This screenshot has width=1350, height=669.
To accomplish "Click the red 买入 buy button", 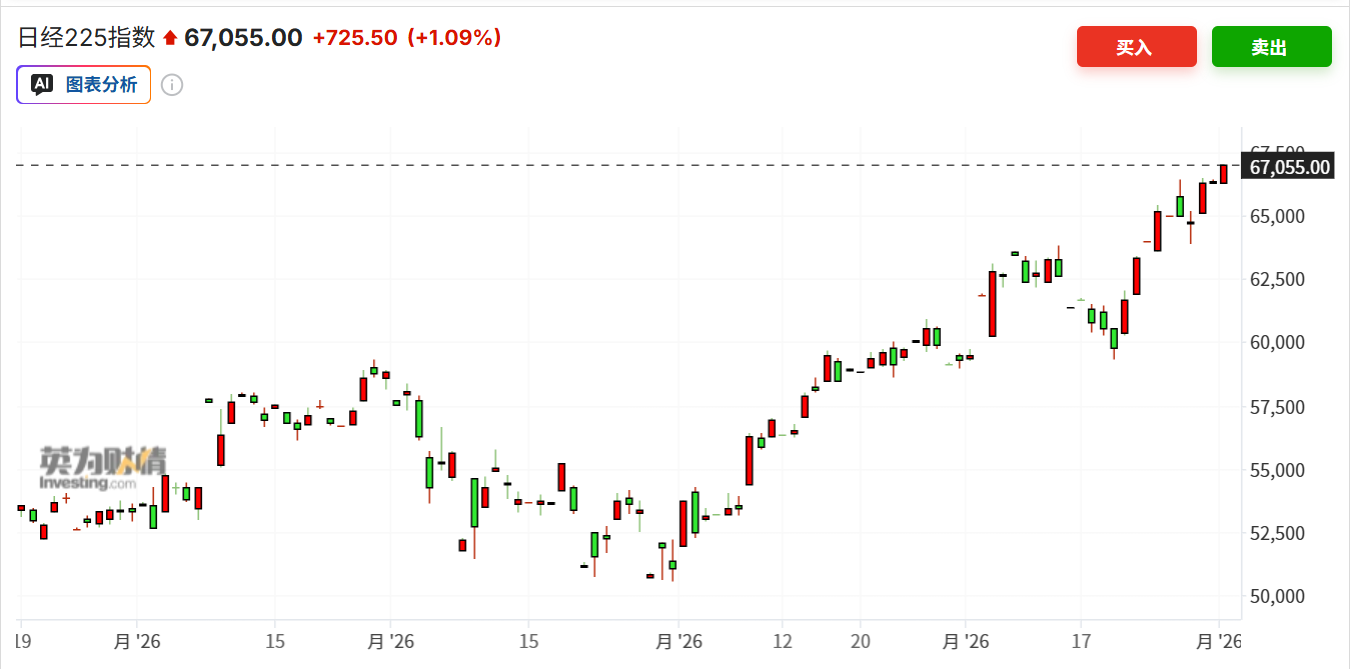I will coord(1136,47).
